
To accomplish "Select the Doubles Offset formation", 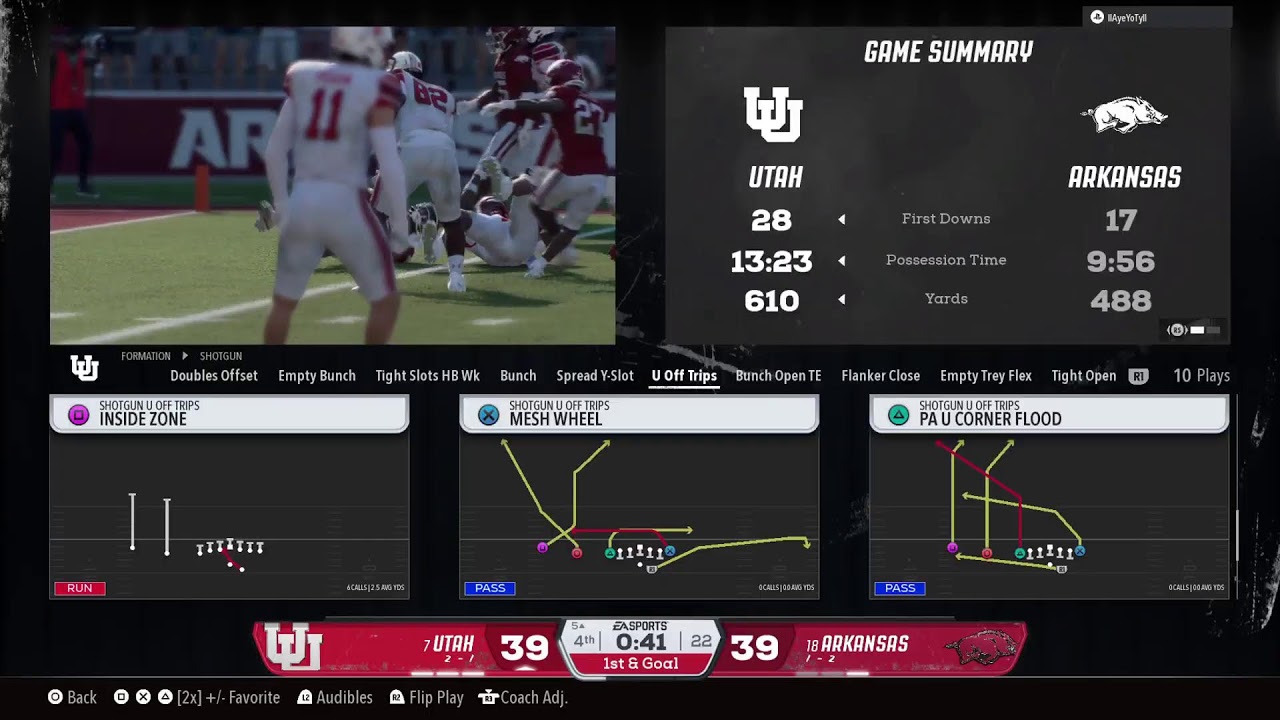I will [x=214, y=376].
